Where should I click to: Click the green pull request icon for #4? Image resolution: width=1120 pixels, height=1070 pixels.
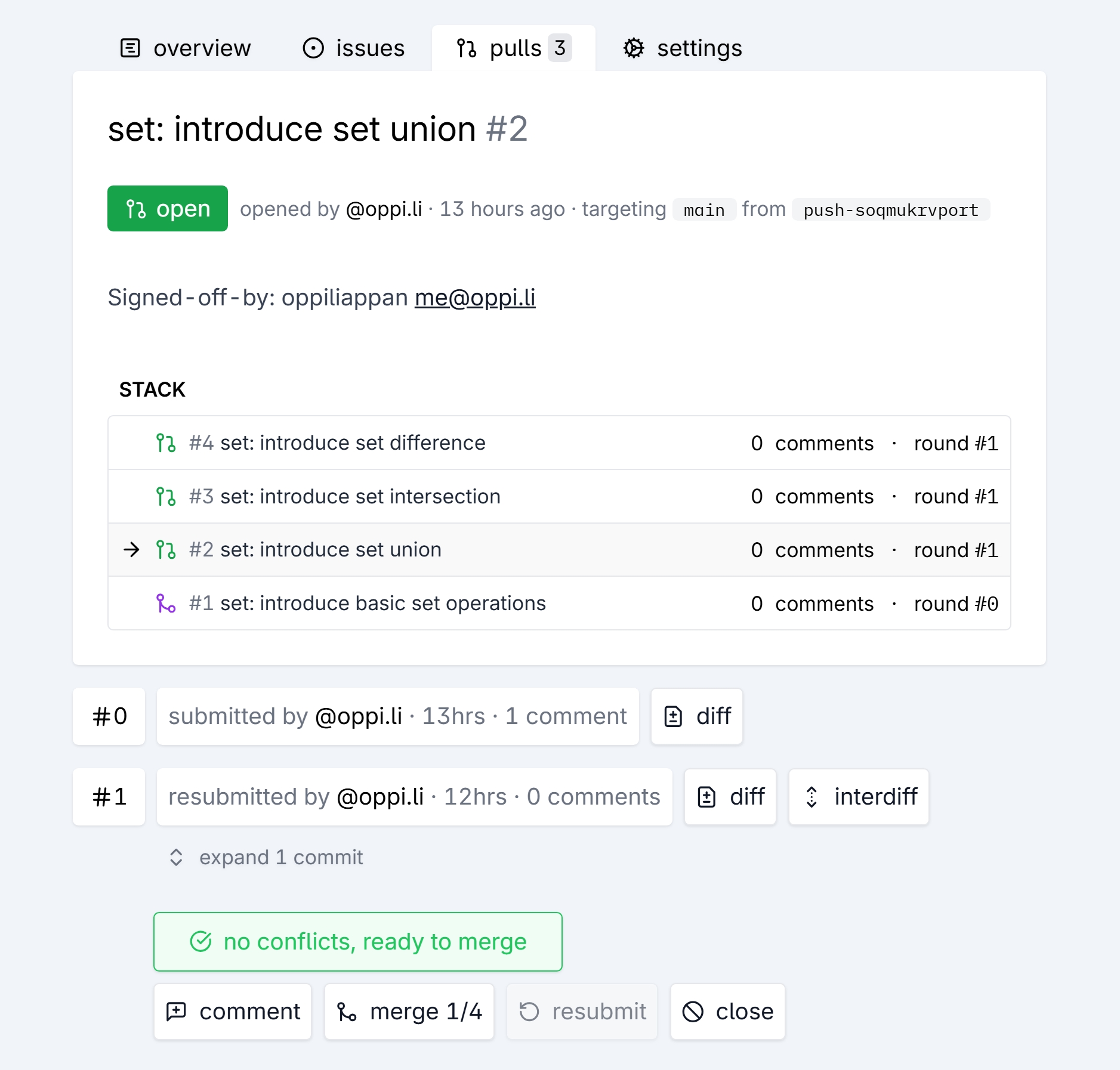[166, 443]
